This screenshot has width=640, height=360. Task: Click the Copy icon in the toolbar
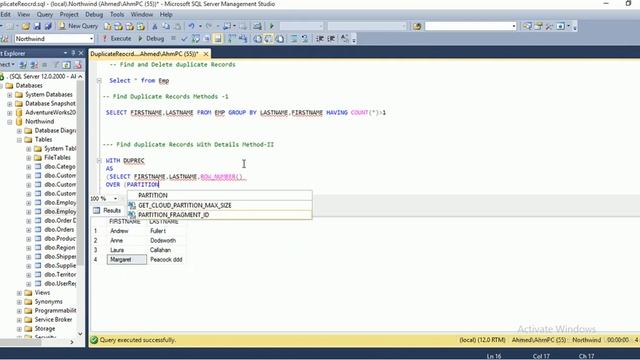166,26
